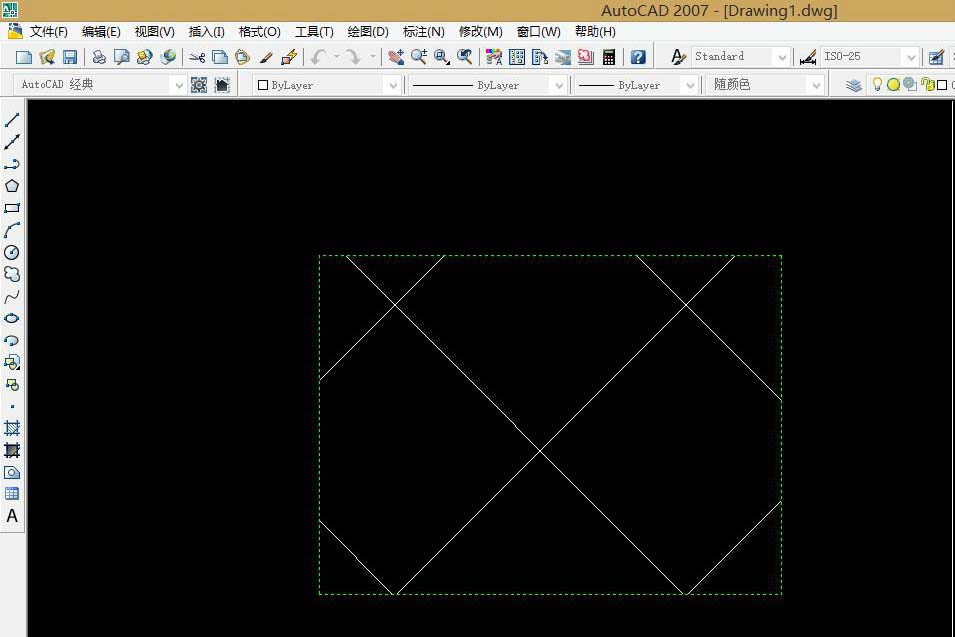Screen dimensions: 955x637
Task: Expand the ByLayer lineweight dropdown
Action: 689,85
